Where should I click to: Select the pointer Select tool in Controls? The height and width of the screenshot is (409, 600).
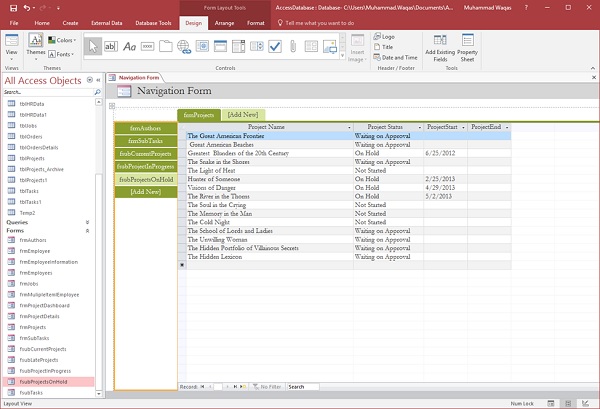coord(93,46)
